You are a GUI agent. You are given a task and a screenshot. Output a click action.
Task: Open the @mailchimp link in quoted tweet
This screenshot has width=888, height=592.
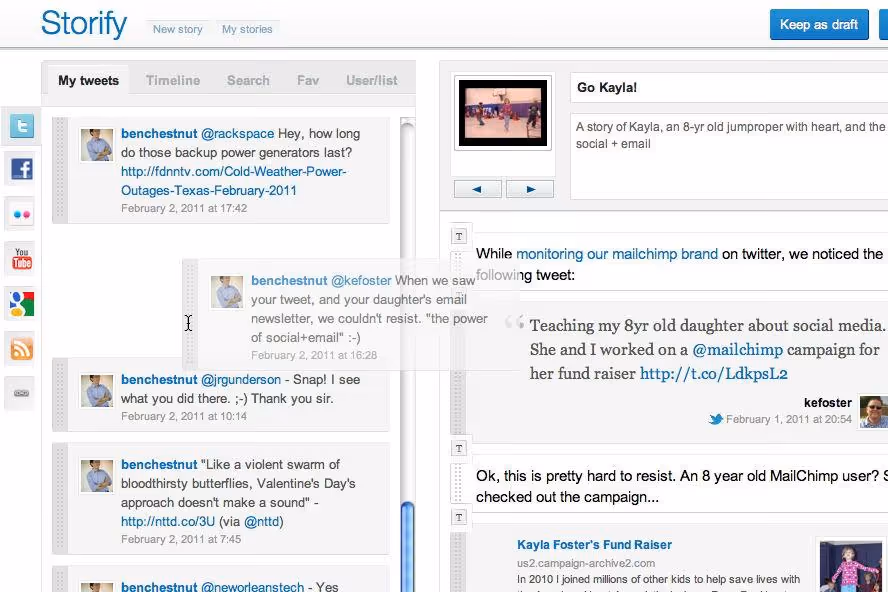pos(737,350)
